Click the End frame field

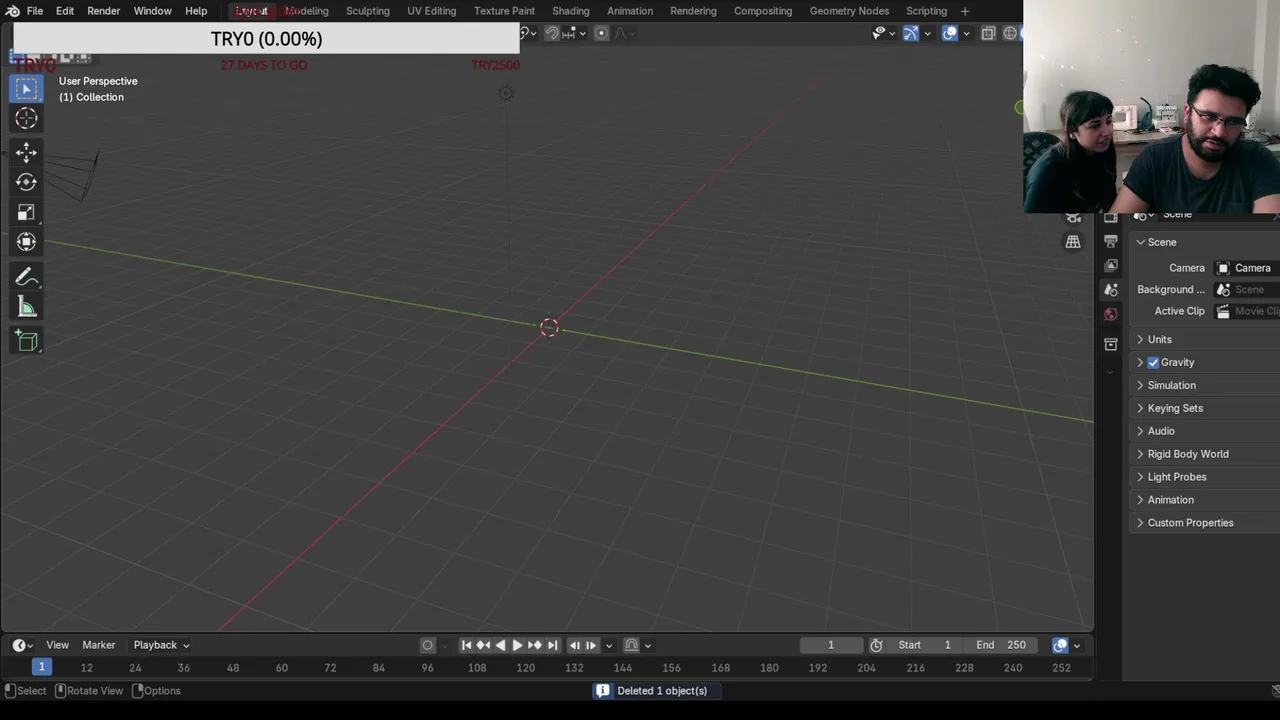(x=1003, y=645)
